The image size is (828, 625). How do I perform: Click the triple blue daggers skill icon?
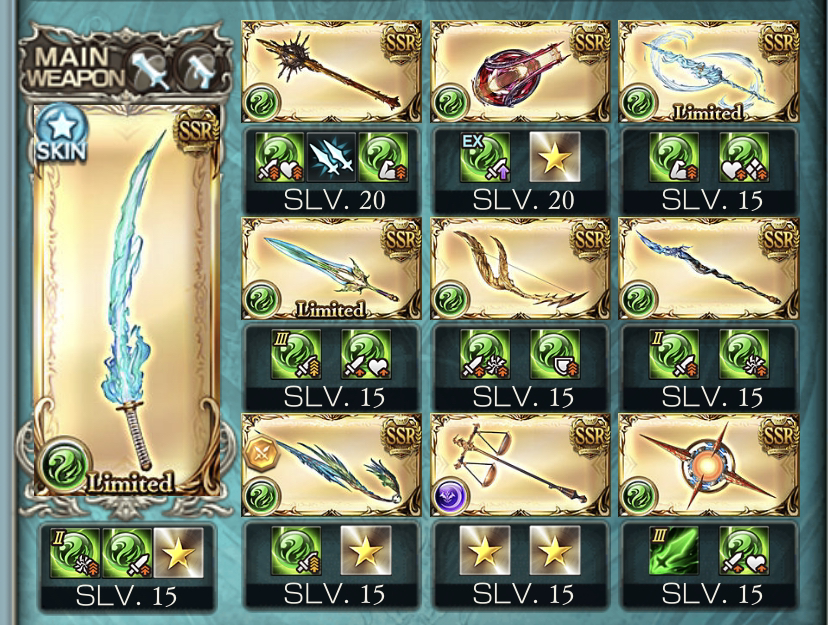click(x=331, y=157)
